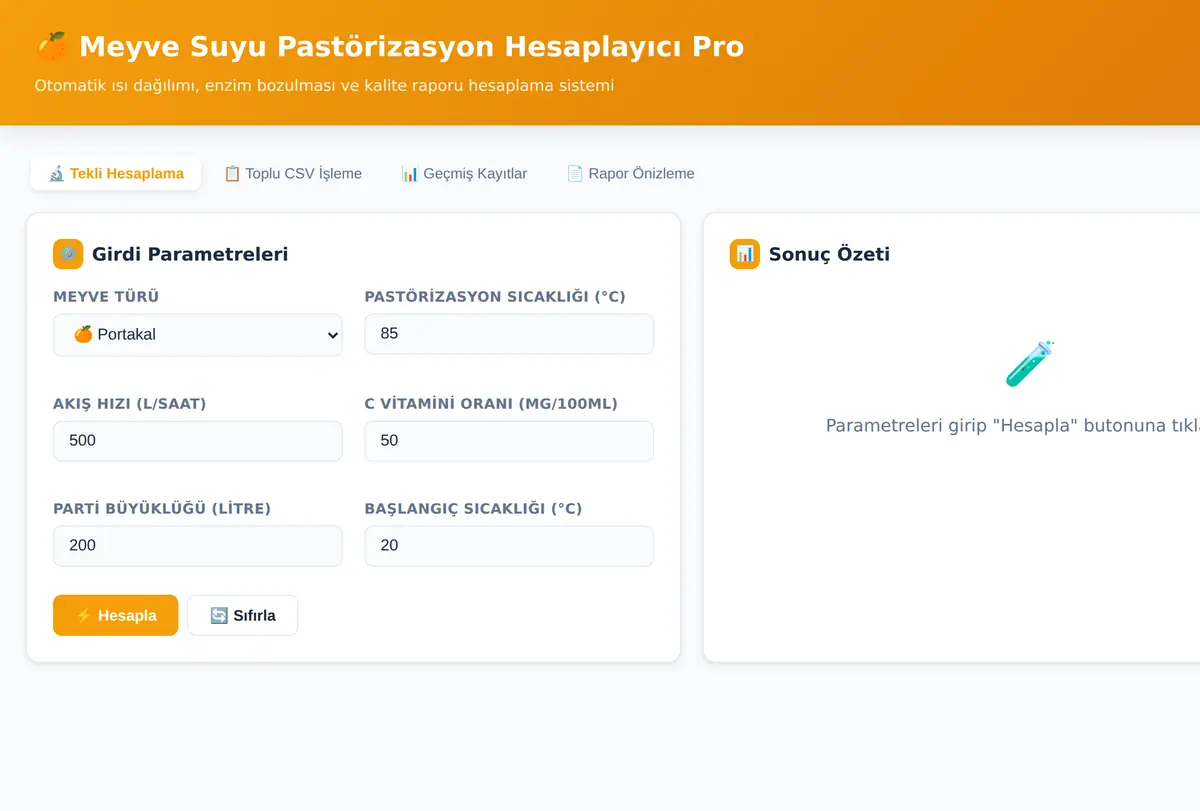This screenshot has width=1200, height=811.
Task: Open the Meyve Türü dropdown
Action: point(198,335)
